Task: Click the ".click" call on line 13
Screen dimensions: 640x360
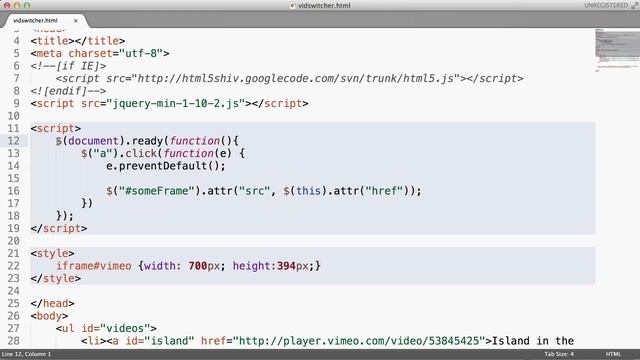Action: [138, 153]
